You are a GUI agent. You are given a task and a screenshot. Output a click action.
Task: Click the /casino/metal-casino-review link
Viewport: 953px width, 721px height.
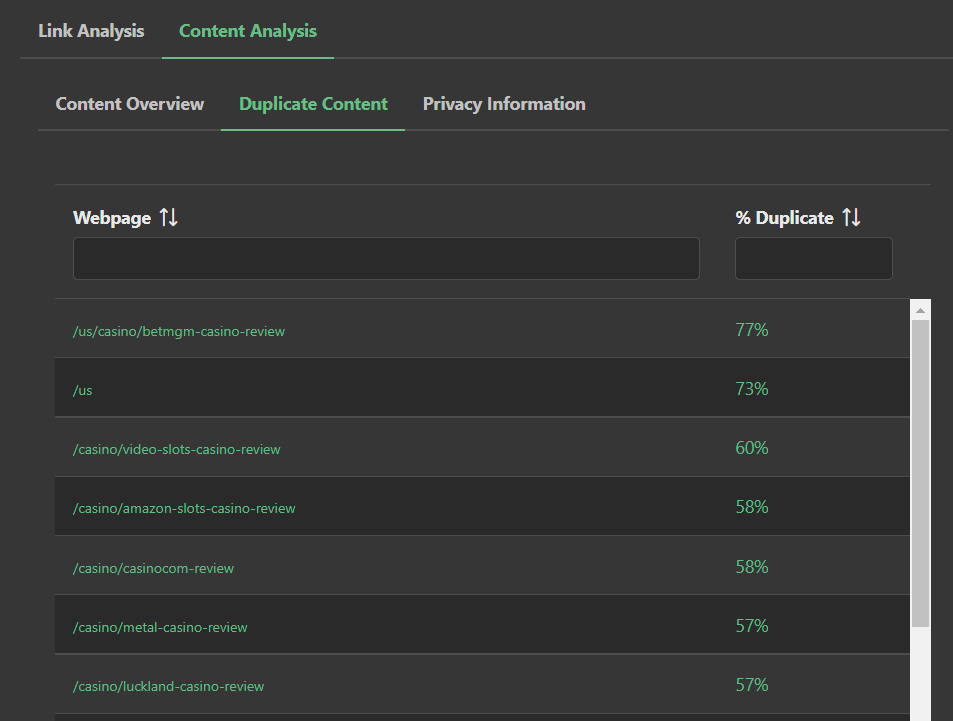point(160,626)
